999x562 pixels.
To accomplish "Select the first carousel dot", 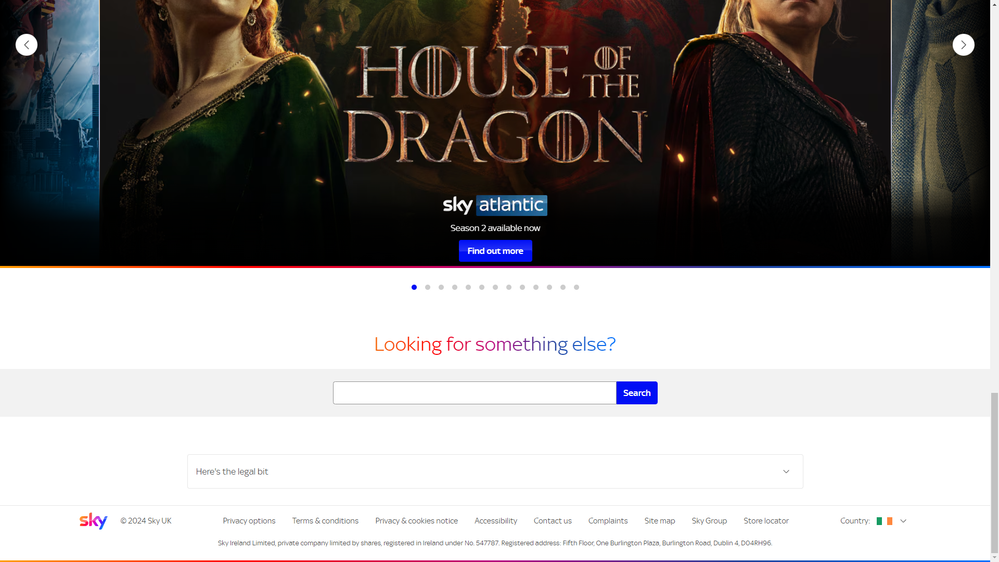I will coord(414,287).
